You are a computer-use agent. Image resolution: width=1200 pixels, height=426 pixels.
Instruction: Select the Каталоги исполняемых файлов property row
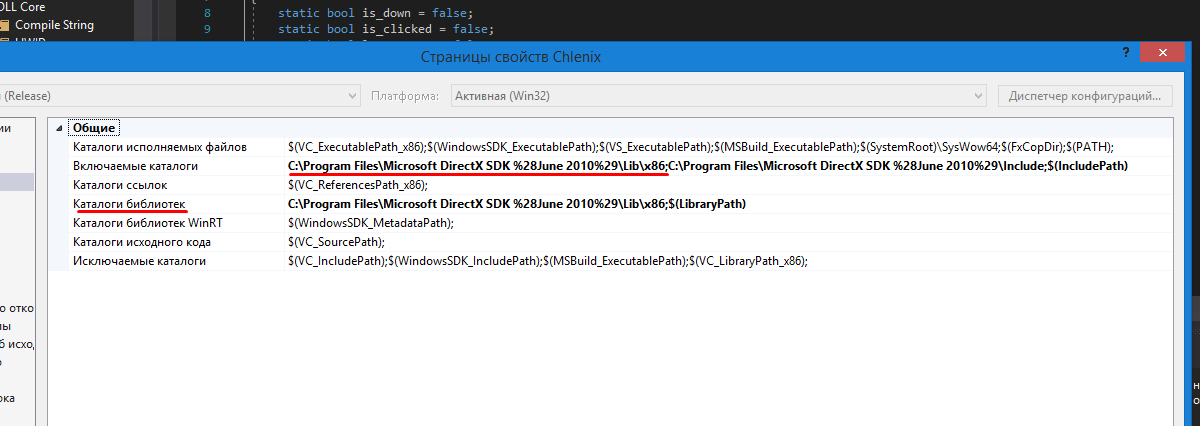(x=610, y=147)
